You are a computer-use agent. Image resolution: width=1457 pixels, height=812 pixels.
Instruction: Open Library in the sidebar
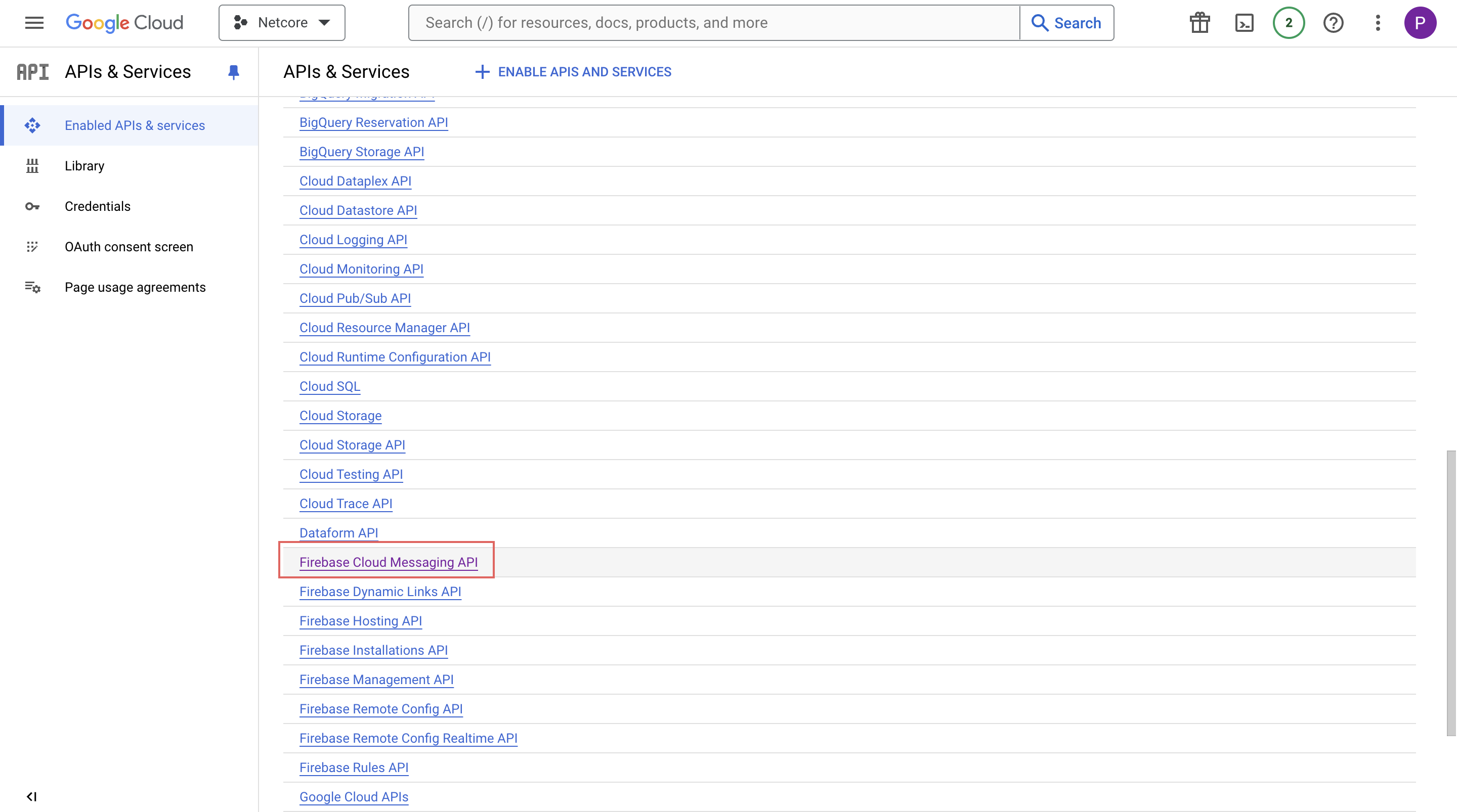pos(130,166)
